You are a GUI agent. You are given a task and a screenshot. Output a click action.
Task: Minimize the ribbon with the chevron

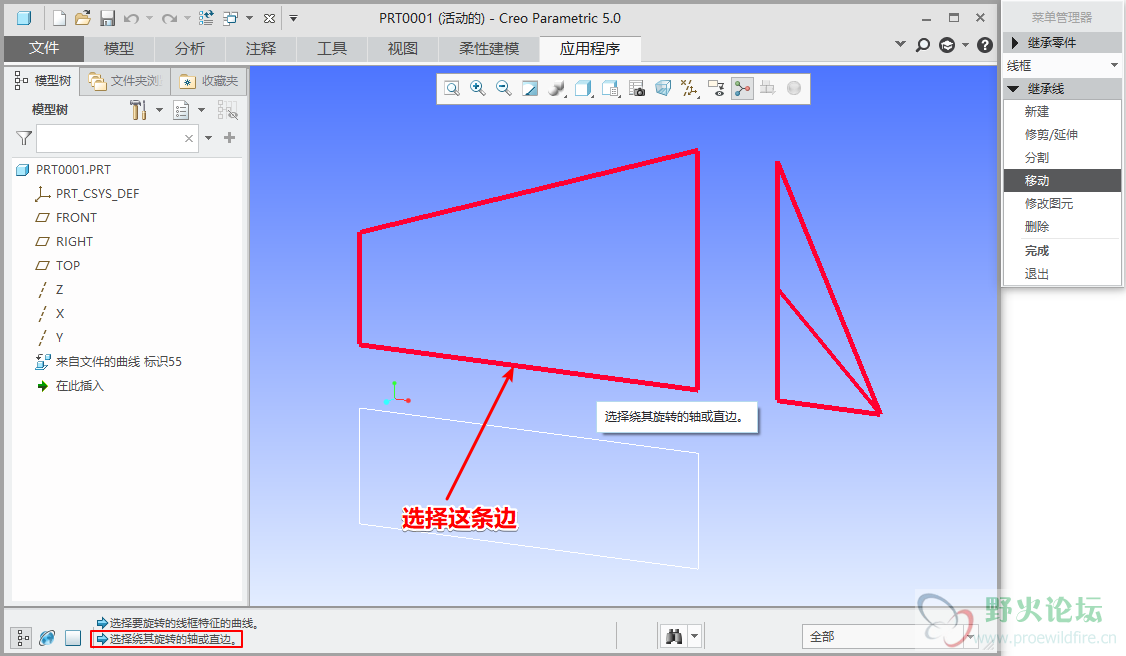900,44
